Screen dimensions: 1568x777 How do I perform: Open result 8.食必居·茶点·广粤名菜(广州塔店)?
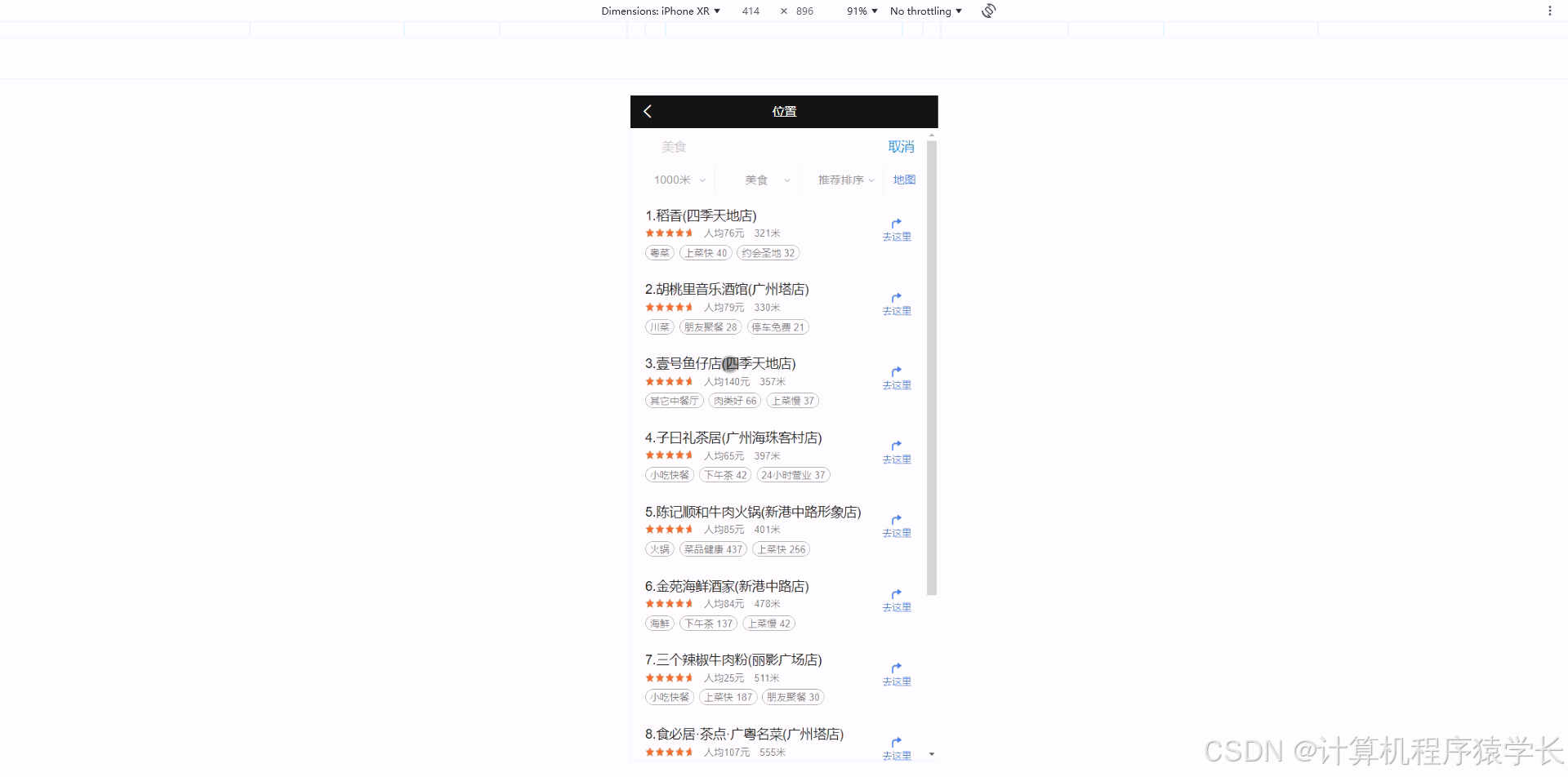[x=744, y=734]
